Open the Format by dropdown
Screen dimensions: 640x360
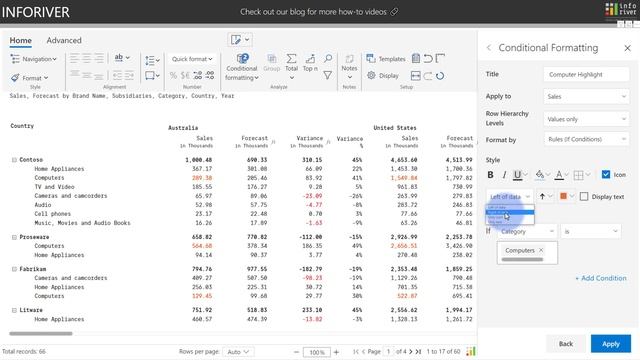click(586, 139)
